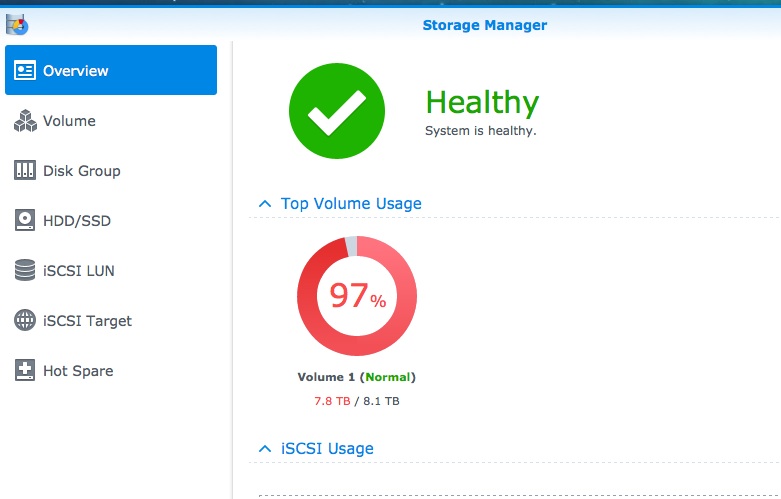
Task: Click the iSCSI Target globe icon
Action: click(x=24, y=320)
